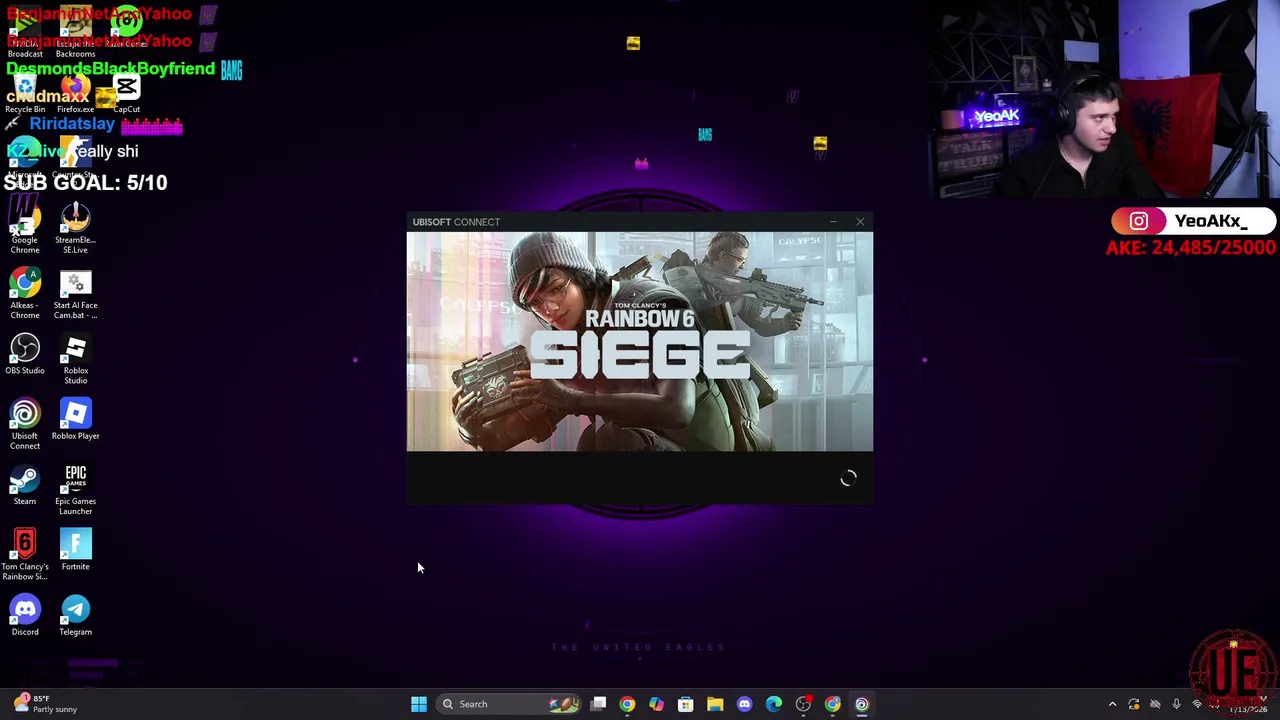Screen dimensions: 1280x720
Task: Open File Explorer from the taskbar
Action: pos(715,704)
